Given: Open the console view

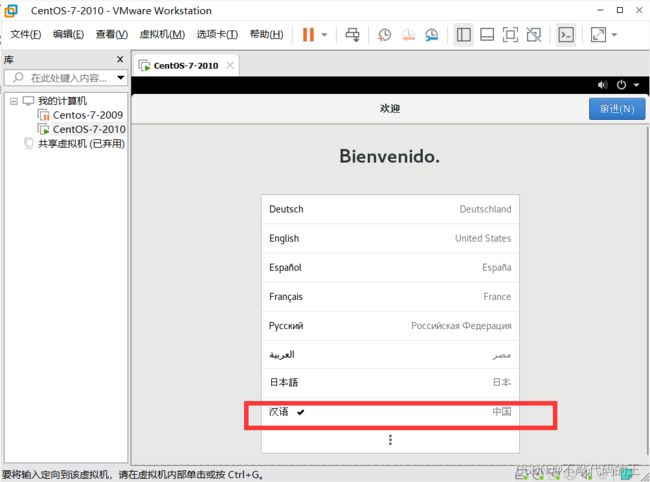Looking at the screenshot, I should tap(566, 35).
